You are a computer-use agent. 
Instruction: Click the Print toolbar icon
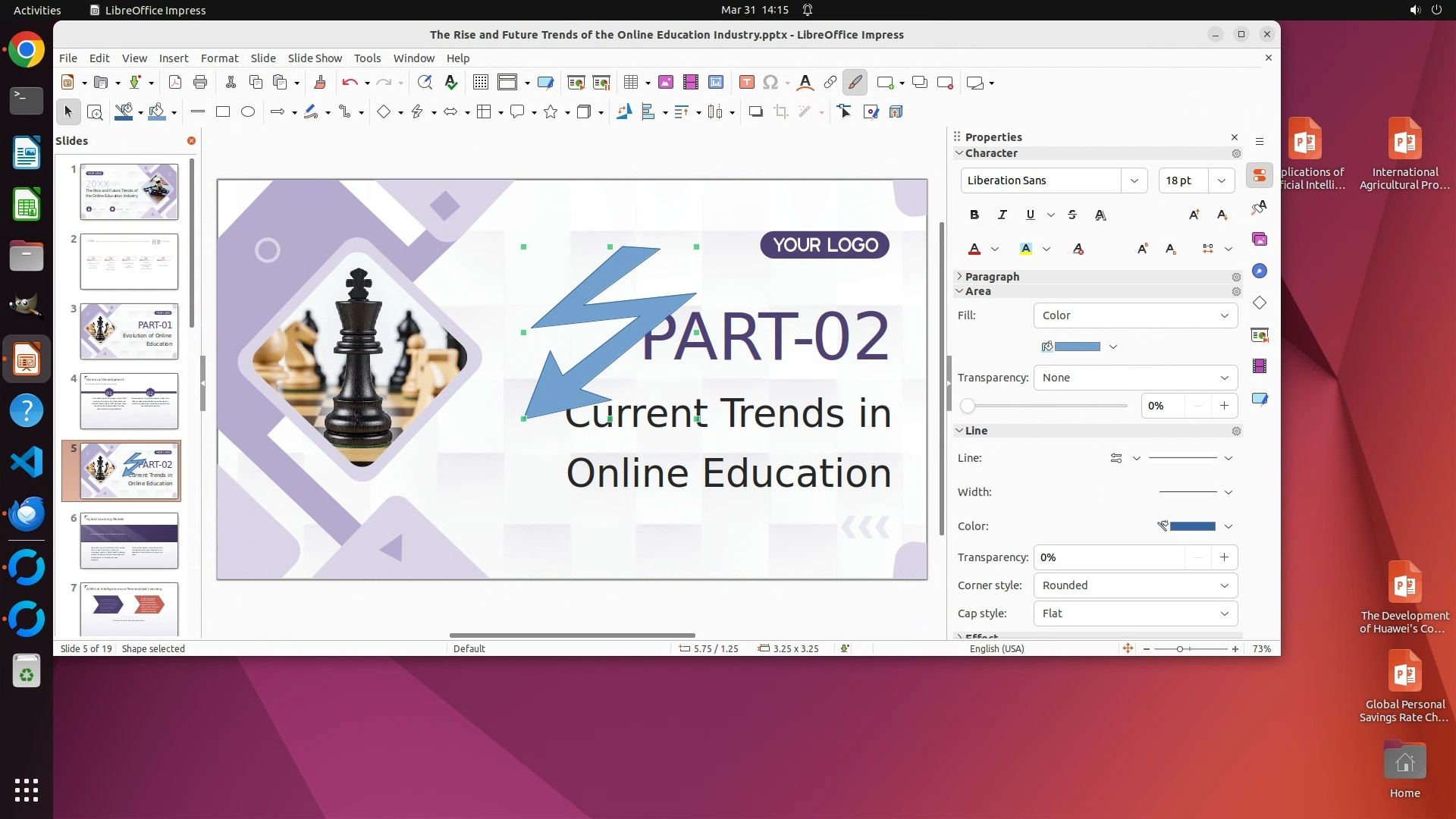coord(200,83)
